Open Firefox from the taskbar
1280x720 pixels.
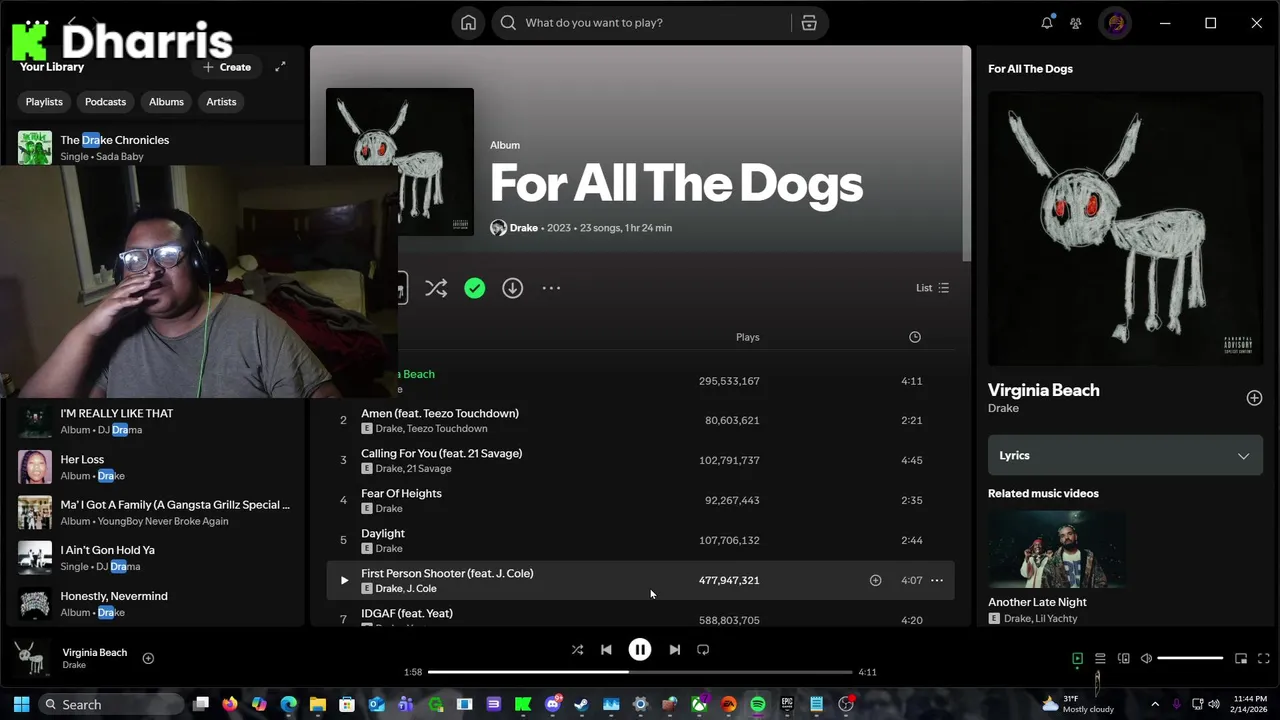pyautogui.click(x=230, y=704)
